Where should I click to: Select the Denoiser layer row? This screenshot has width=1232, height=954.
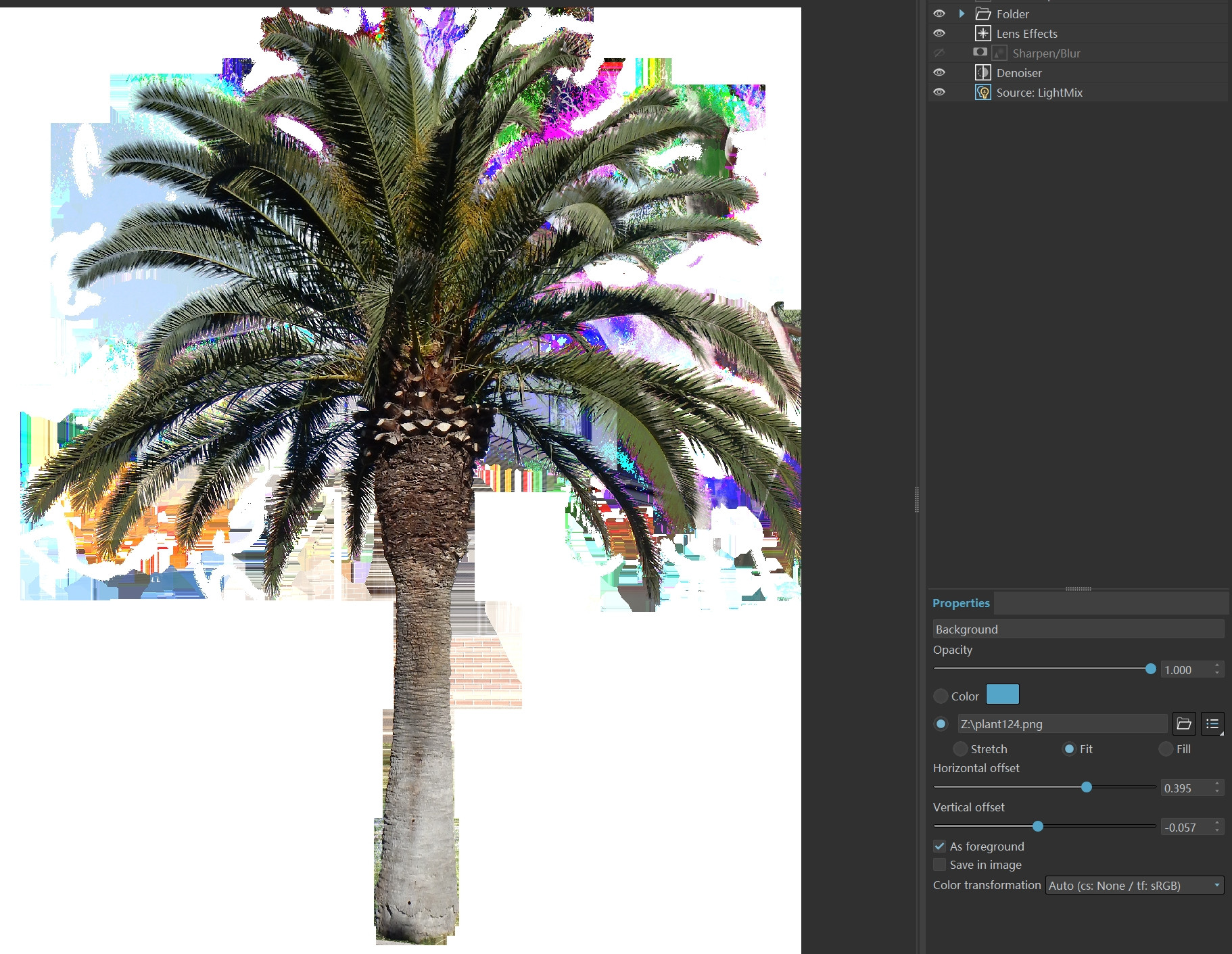pos(1079,72)
